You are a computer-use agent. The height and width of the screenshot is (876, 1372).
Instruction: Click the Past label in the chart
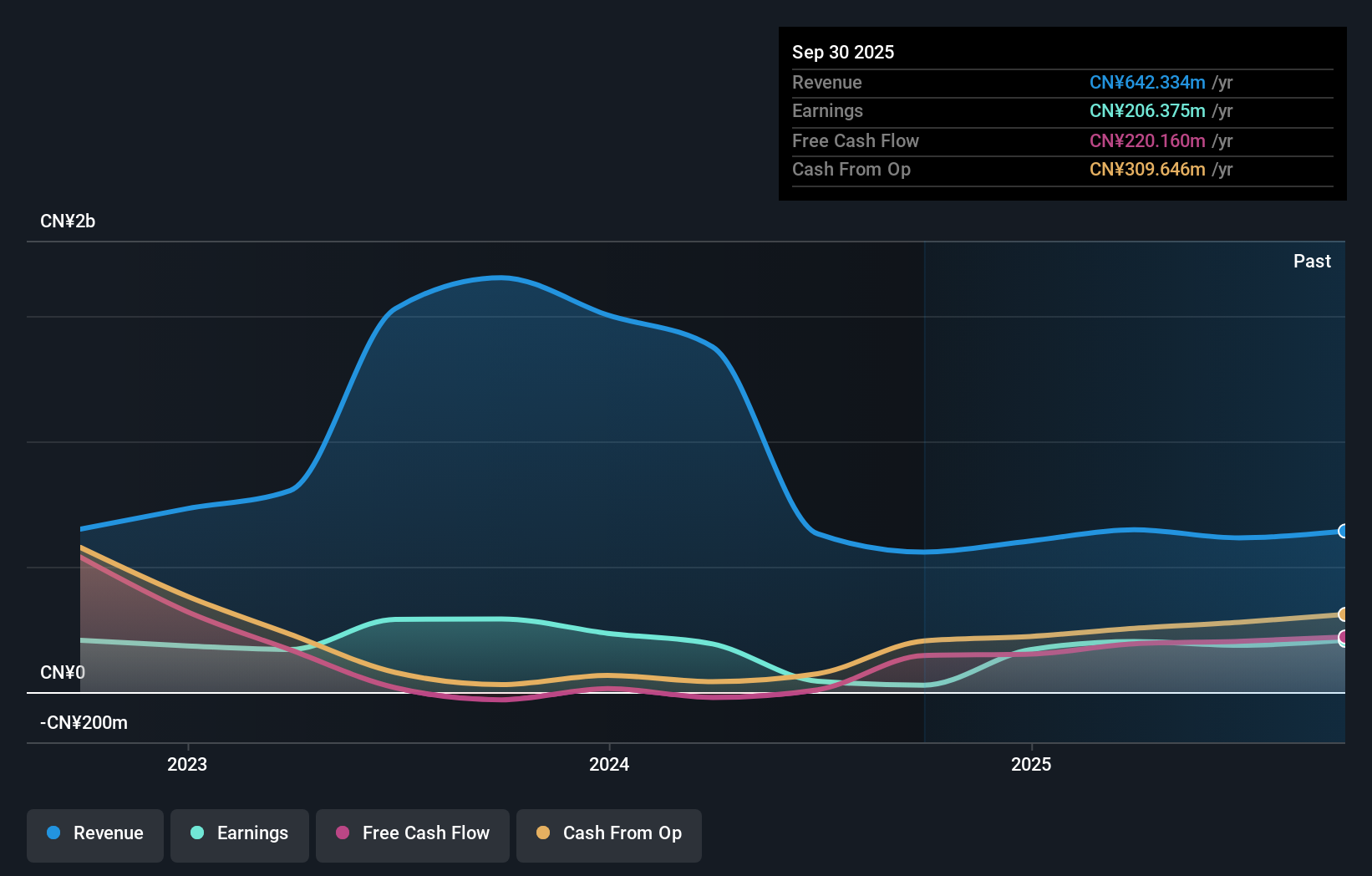click(x=1312, y=261)
